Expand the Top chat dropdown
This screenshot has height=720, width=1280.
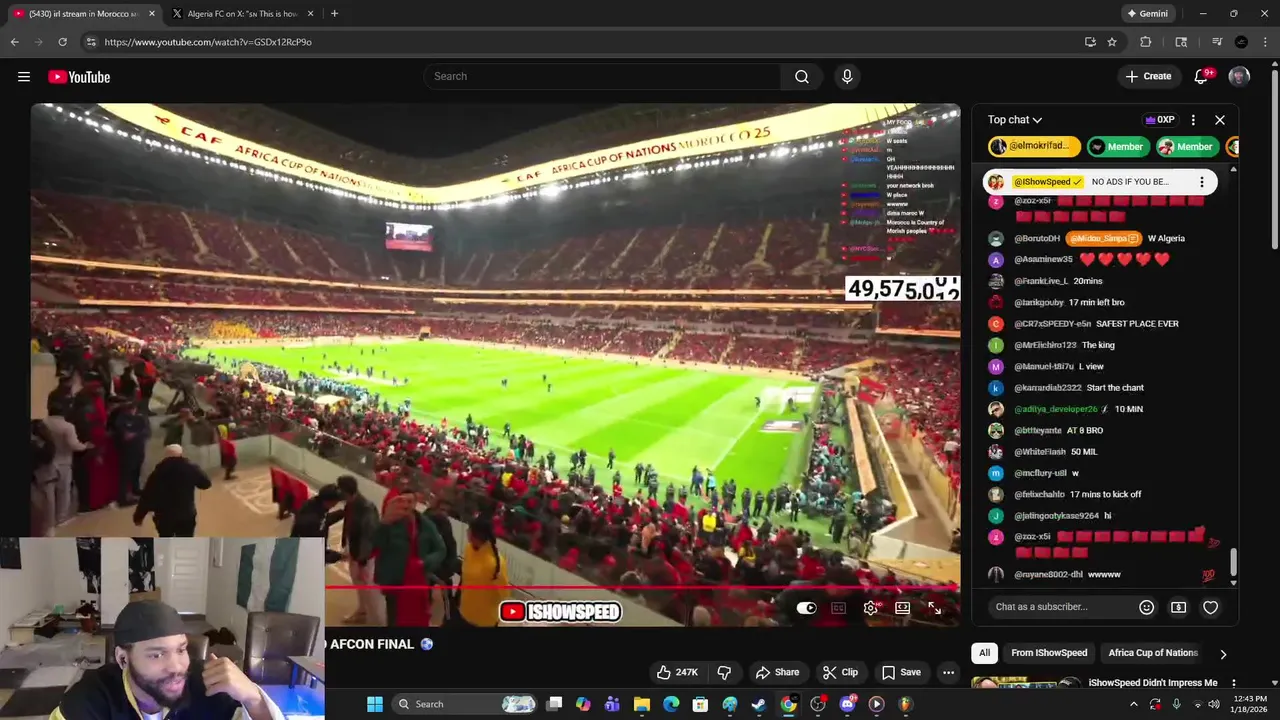pos(1015,120)
